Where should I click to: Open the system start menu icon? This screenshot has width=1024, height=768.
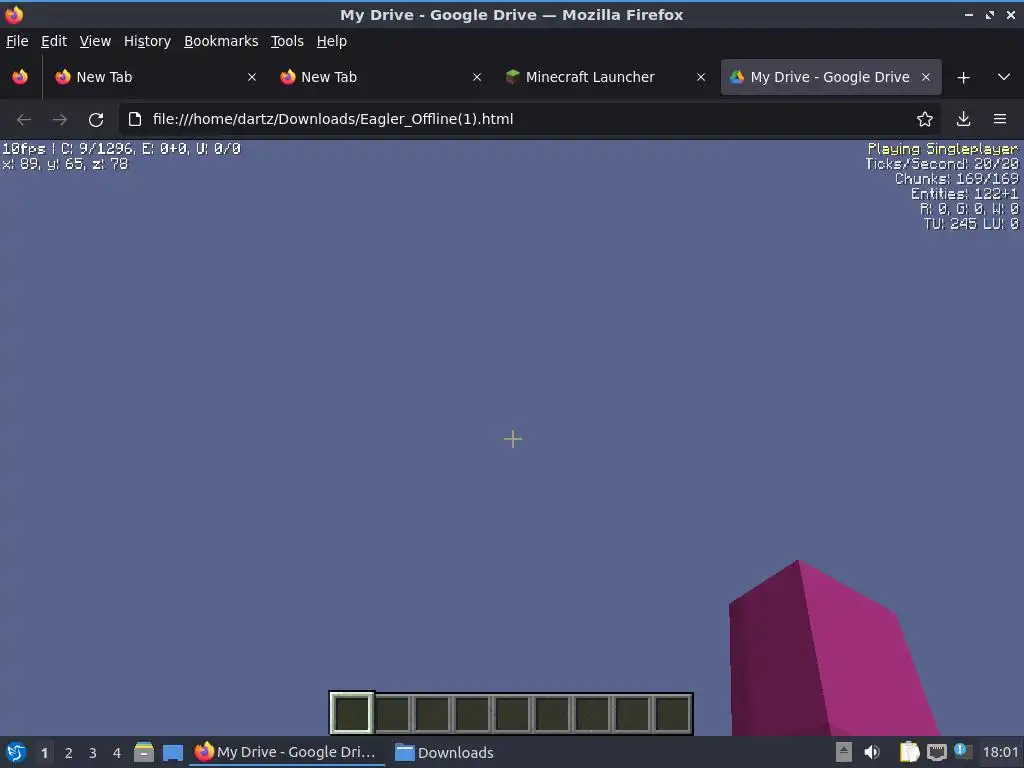point(16,752)
